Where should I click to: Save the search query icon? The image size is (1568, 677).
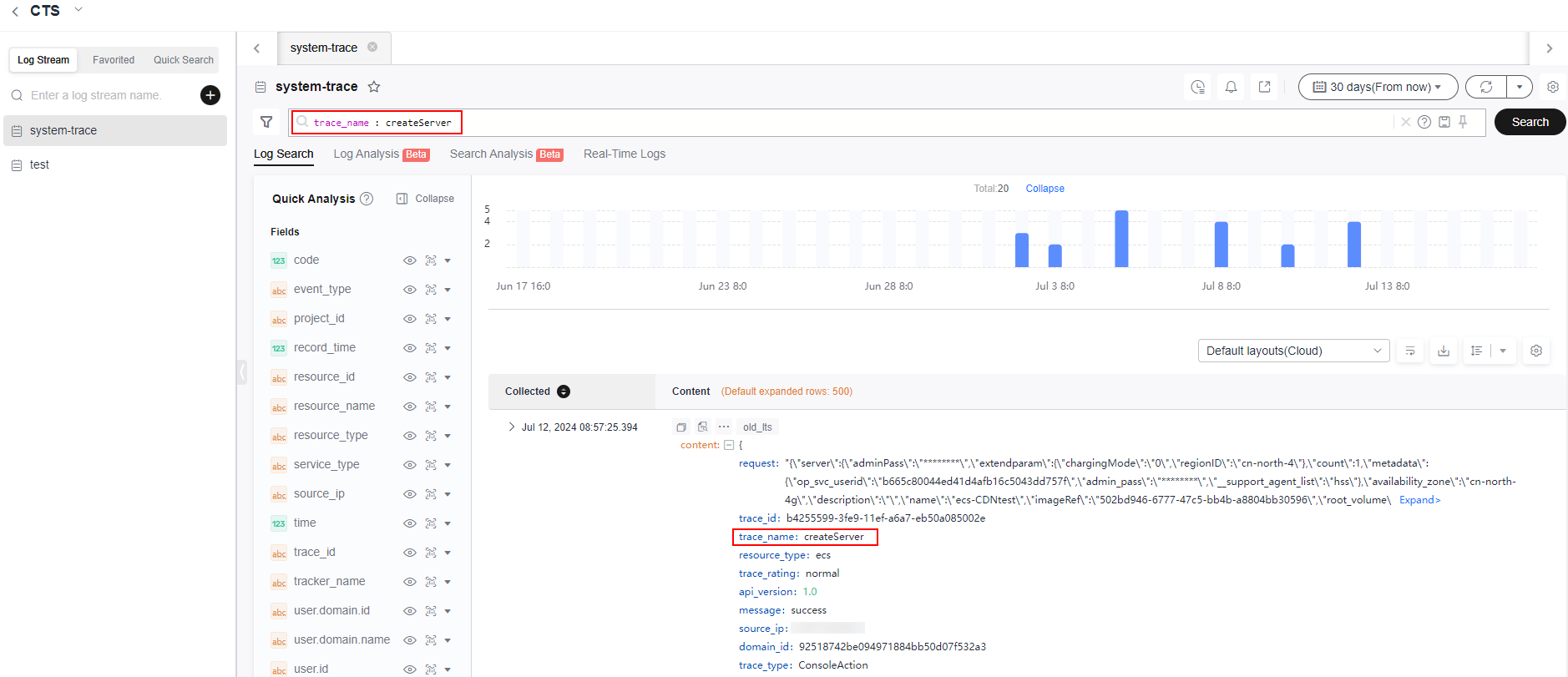pyautogui.click(x=1444, y=122)
